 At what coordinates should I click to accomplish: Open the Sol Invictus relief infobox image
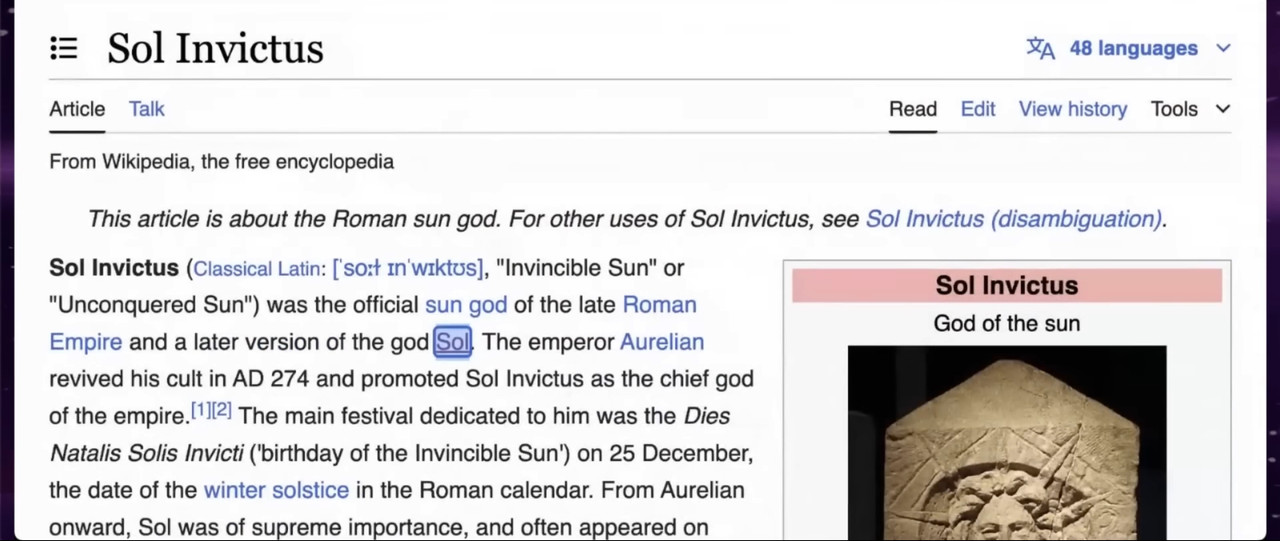point(1007,443)
